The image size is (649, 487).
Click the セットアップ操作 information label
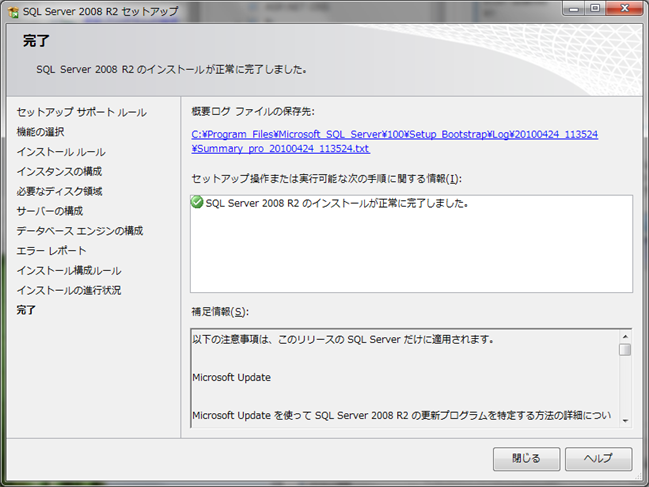(x=327, y=179)
